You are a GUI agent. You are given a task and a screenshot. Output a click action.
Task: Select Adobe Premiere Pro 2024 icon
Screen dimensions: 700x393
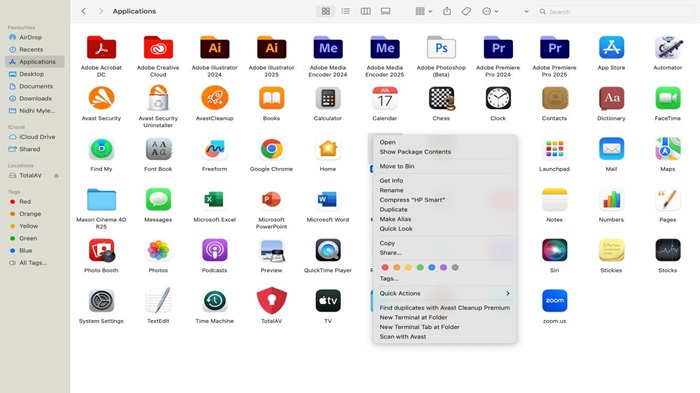498,47
